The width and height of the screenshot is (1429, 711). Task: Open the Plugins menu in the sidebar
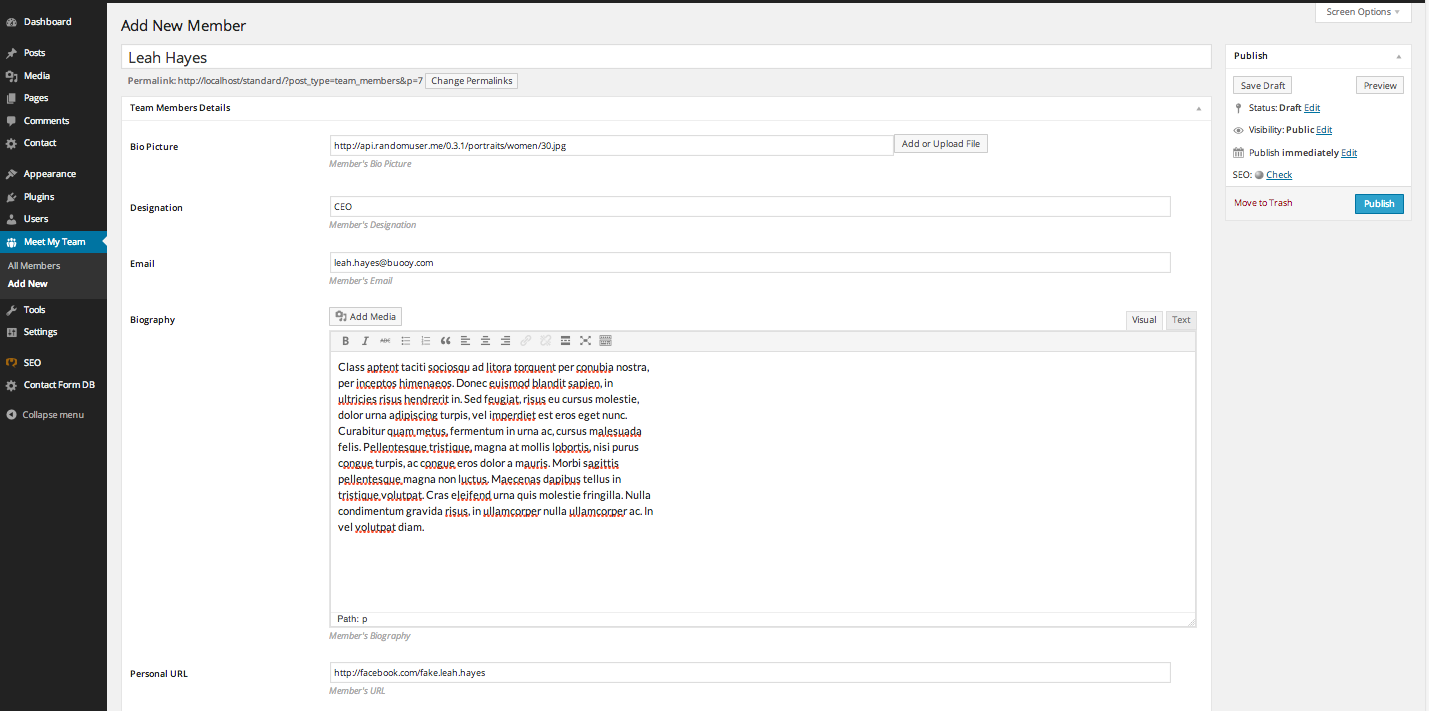[39, 197]
